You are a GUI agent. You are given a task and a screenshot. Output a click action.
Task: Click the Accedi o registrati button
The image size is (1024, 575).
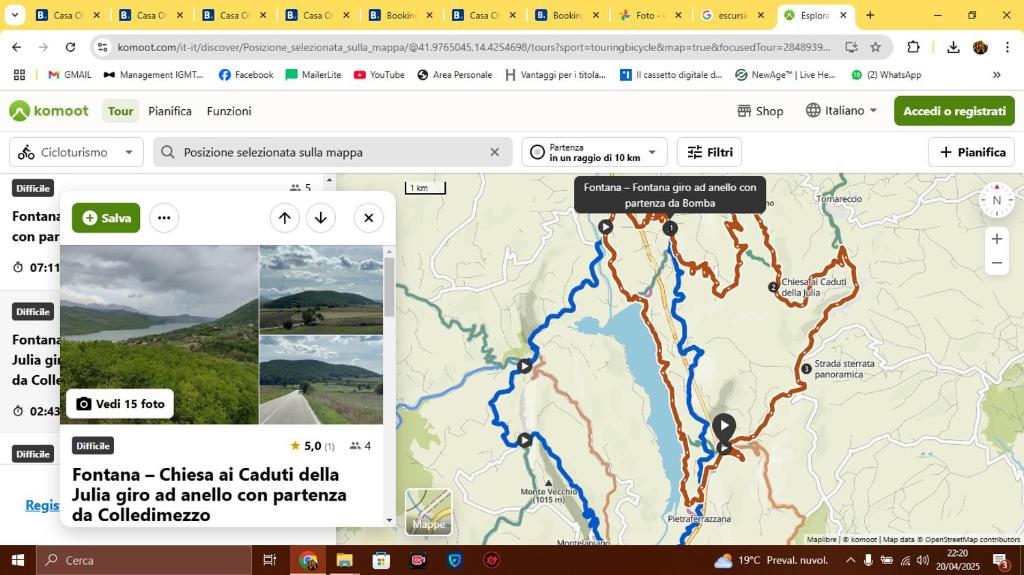[954, 111]
